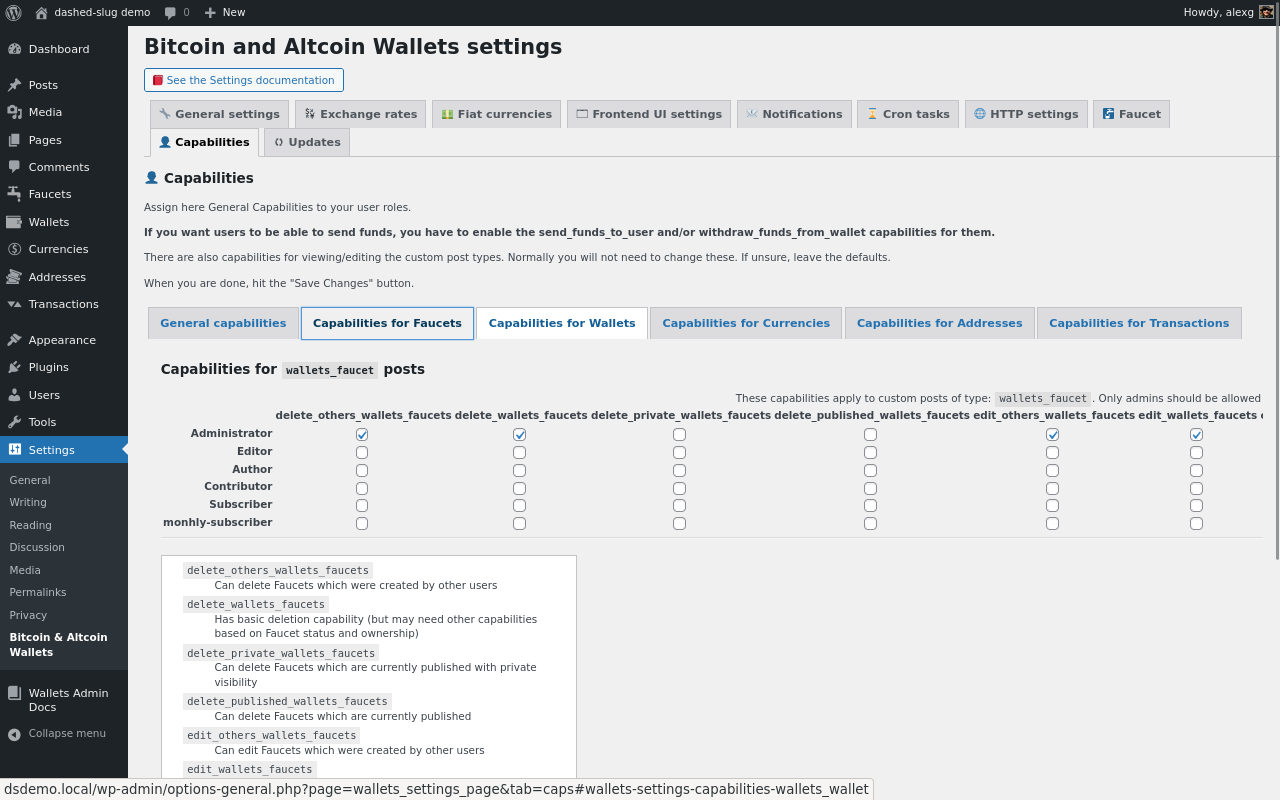Open Writing settings submenu link
1280x800 pixels.
pyautogui.click(x=28, y=502)
